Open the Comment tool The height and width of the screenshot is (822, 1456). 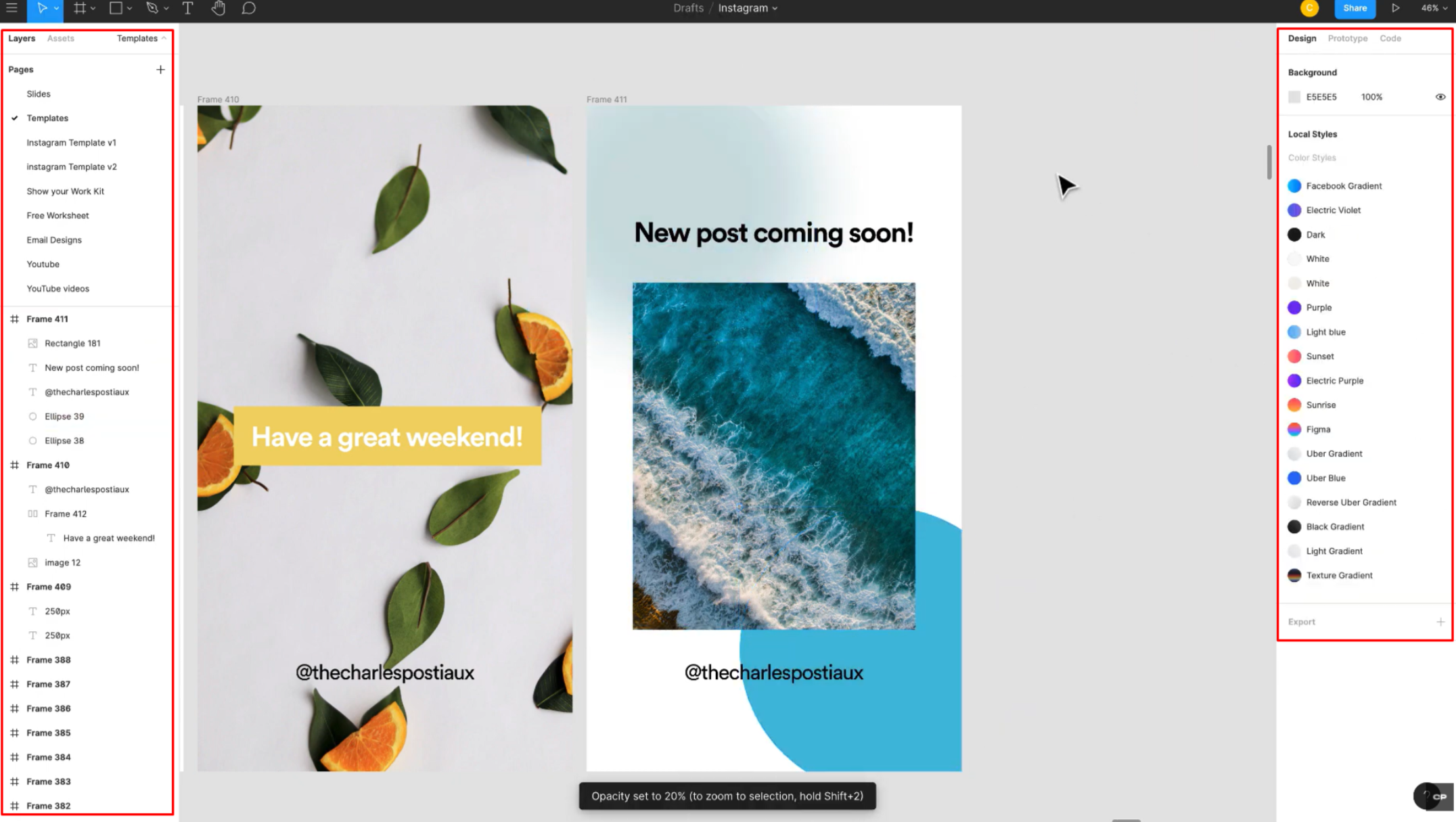click(249, 8)
